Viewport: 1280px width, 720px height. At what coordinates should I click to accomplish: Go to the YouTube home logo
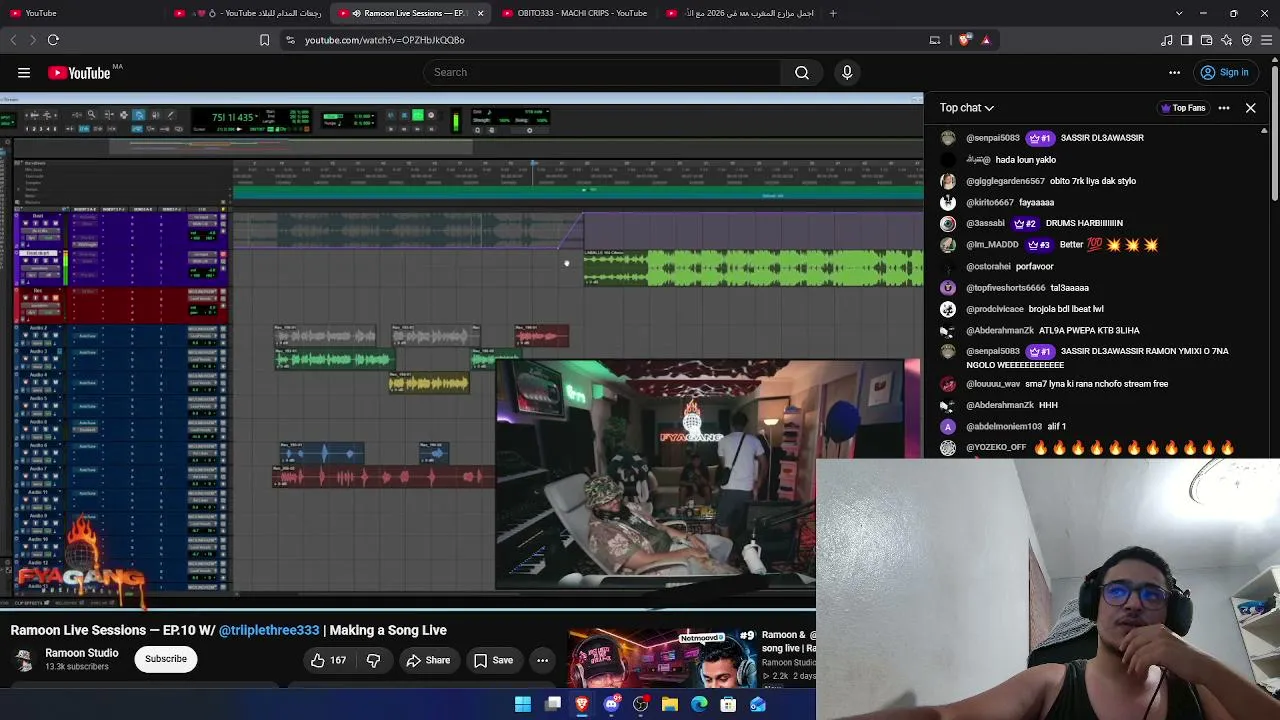[x=79, y=72]
